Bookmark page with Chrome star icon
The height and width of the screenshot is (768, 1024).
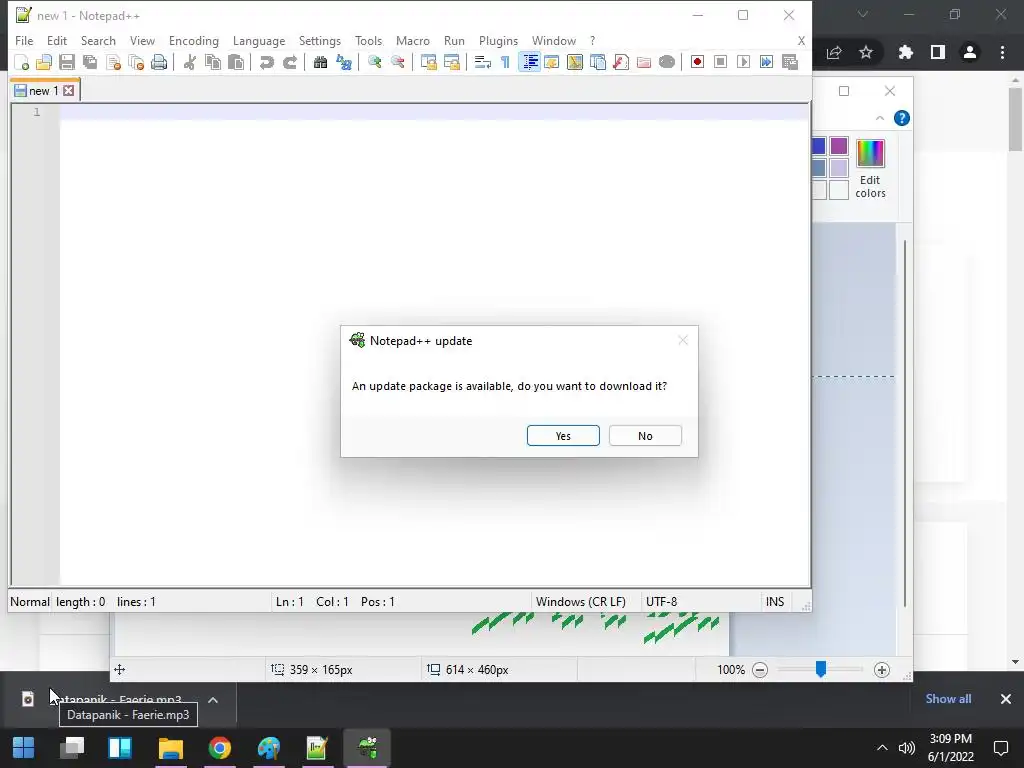[x=866, y=52]
